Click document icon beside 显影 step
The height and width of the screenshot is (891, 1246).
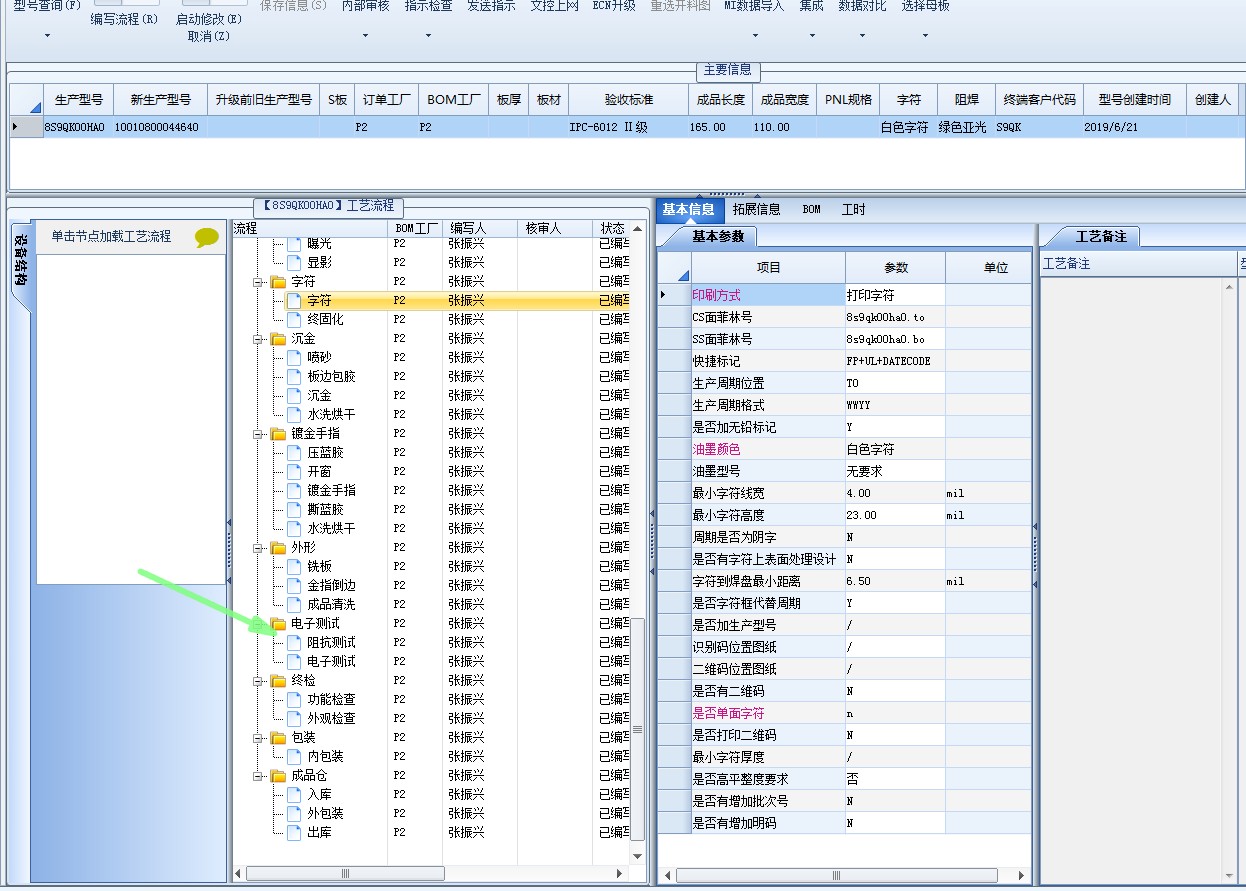pos(294,262)
